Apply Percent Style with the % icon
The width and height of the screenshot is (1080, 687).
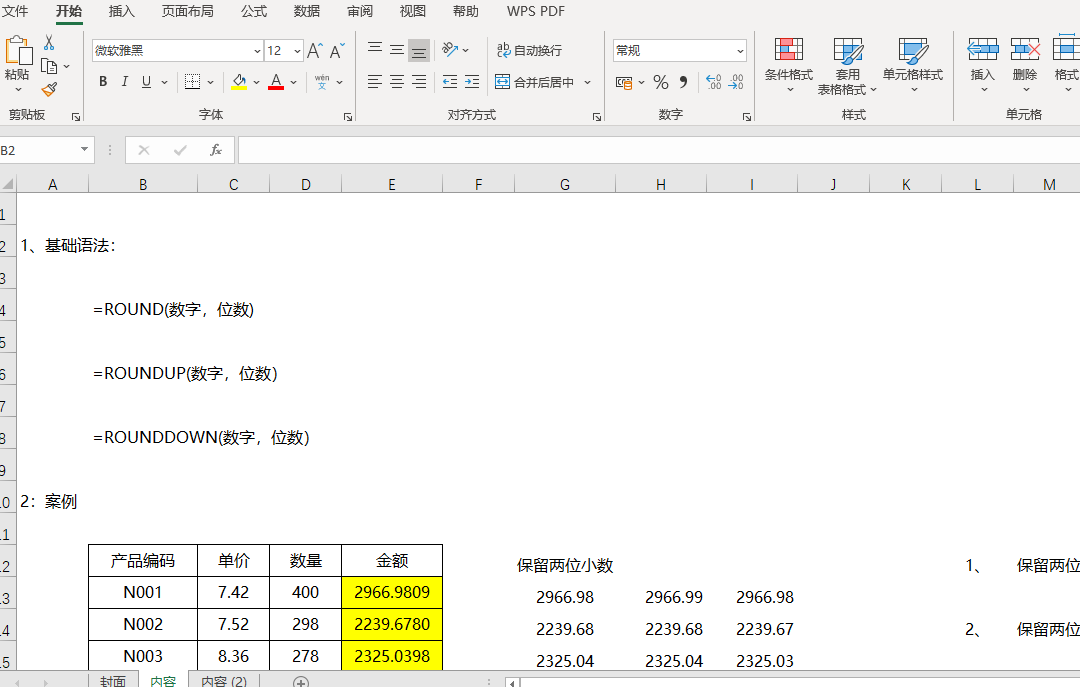click(x=661, y=81)
